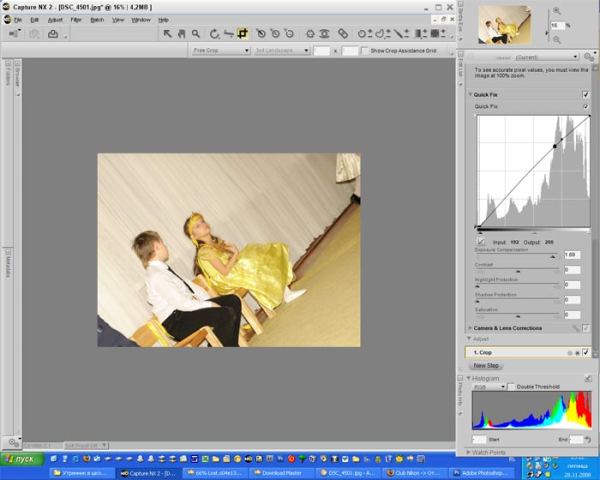The width and height of the screenshot is (600, 480).
Task: Click the New Step button
Action: pyautogui.click(x=486, y=366)
